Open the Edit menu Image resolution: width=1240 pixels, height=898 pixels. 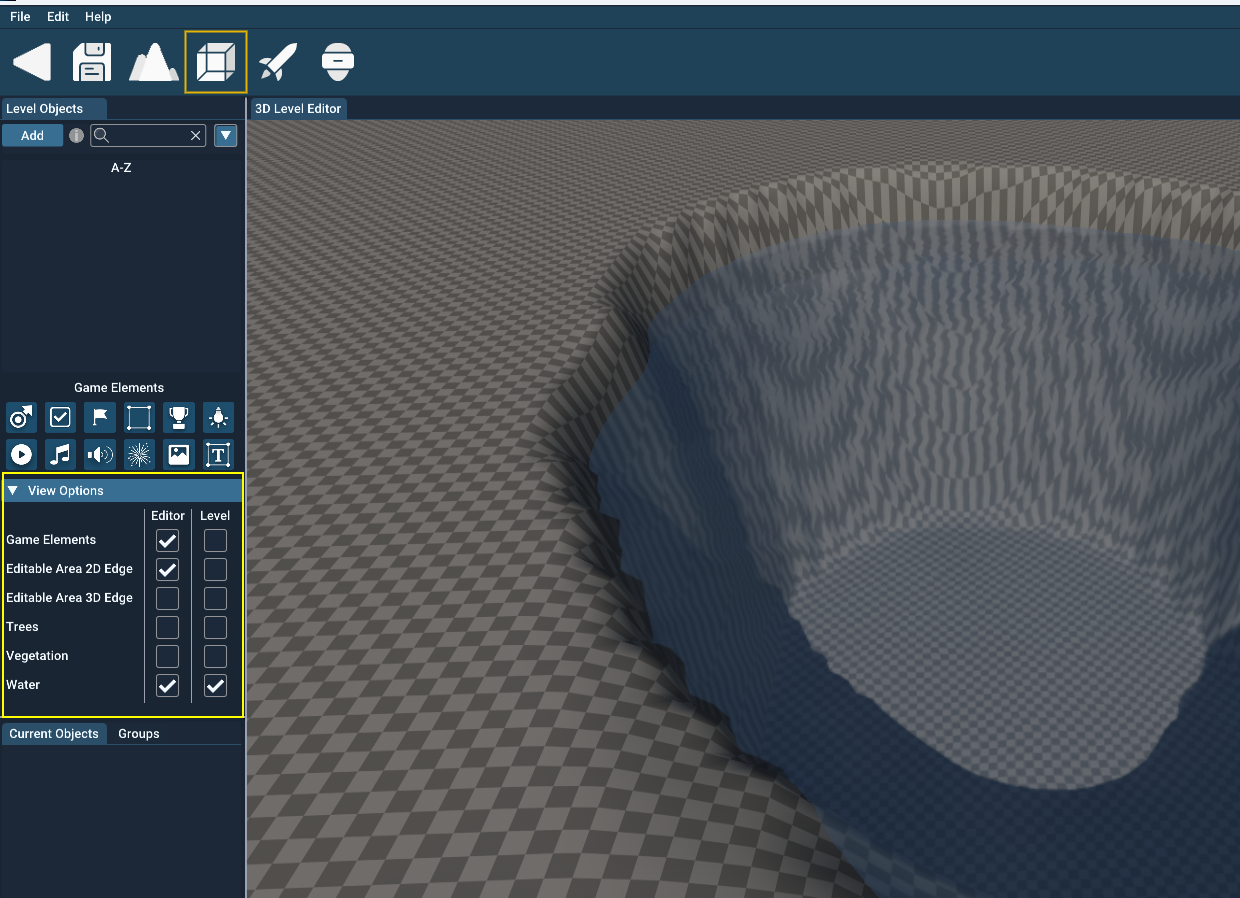(57, 16)
